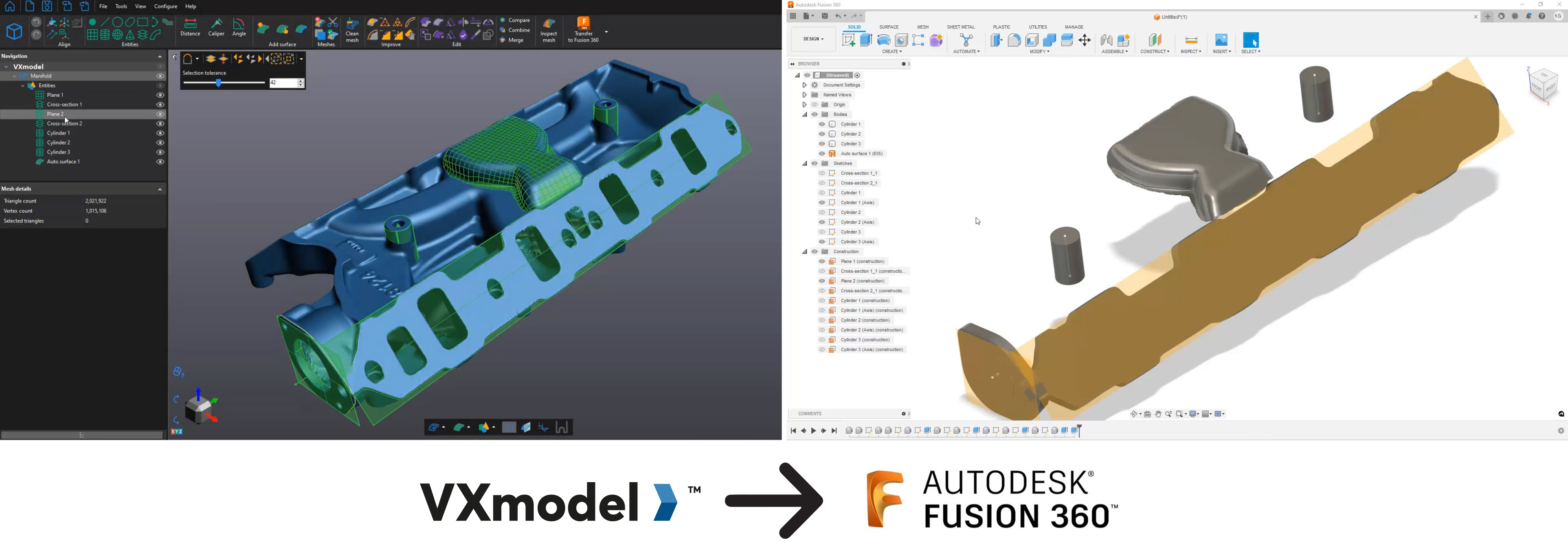
Task: Click the Revolve icon in Fusion 360
Action: click(x=884, y=40)
